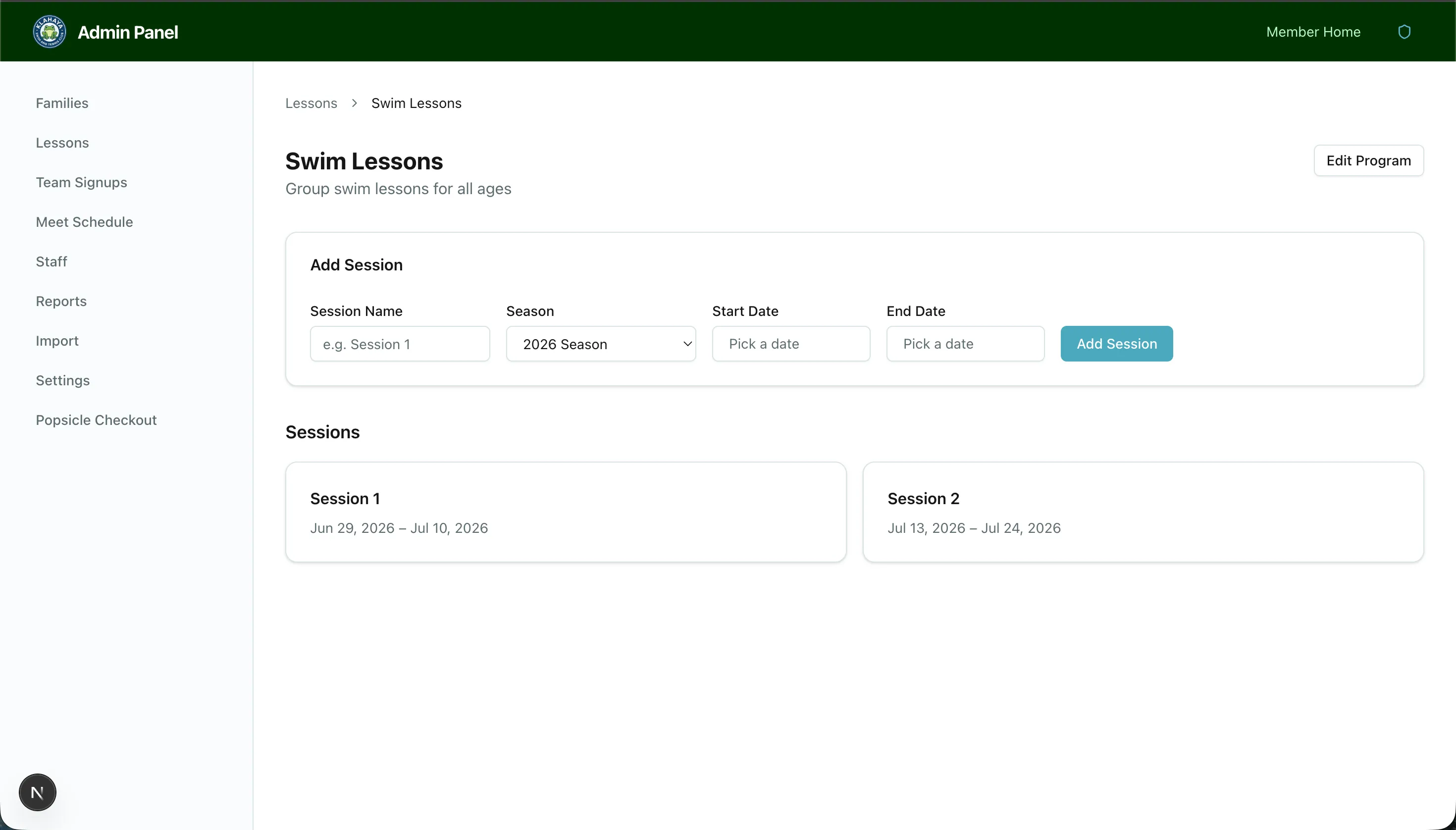This screenshot has width=1456, height=830.
Task: Click the breadcrumb chevron separator
Action: coord(355,103)
